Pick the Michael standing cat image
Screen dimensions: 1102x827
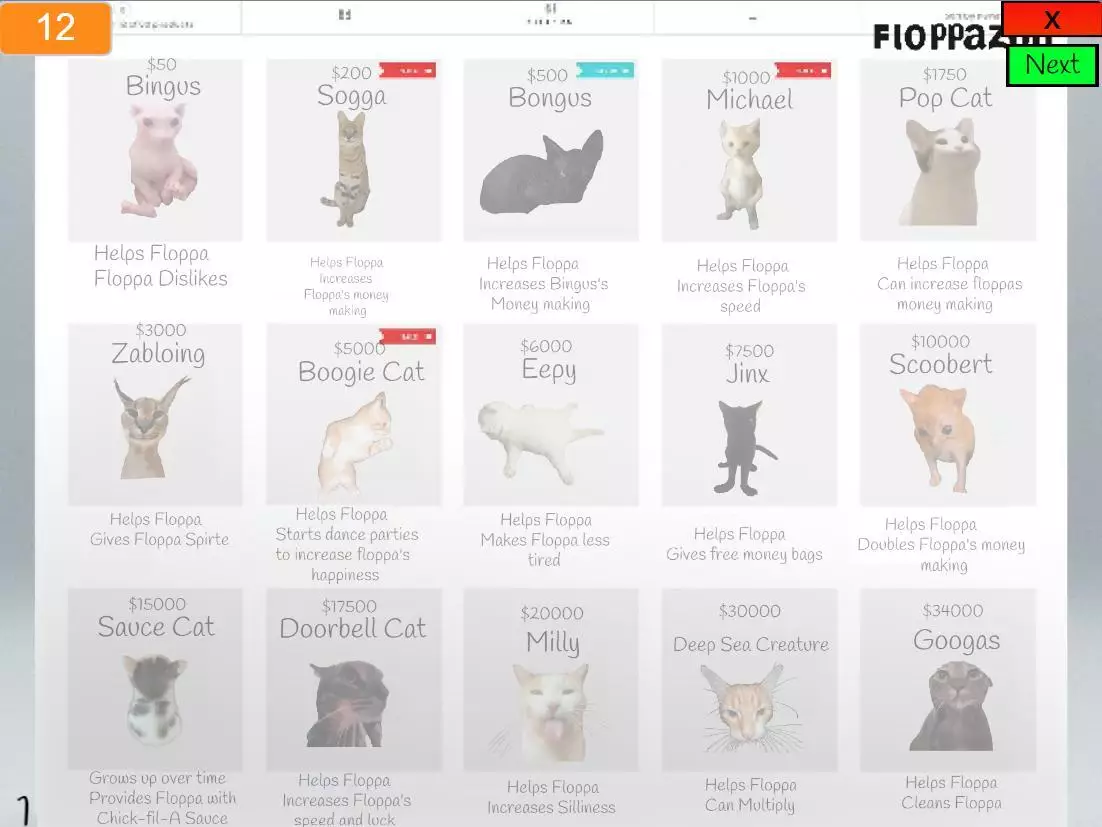coord(740,174)
